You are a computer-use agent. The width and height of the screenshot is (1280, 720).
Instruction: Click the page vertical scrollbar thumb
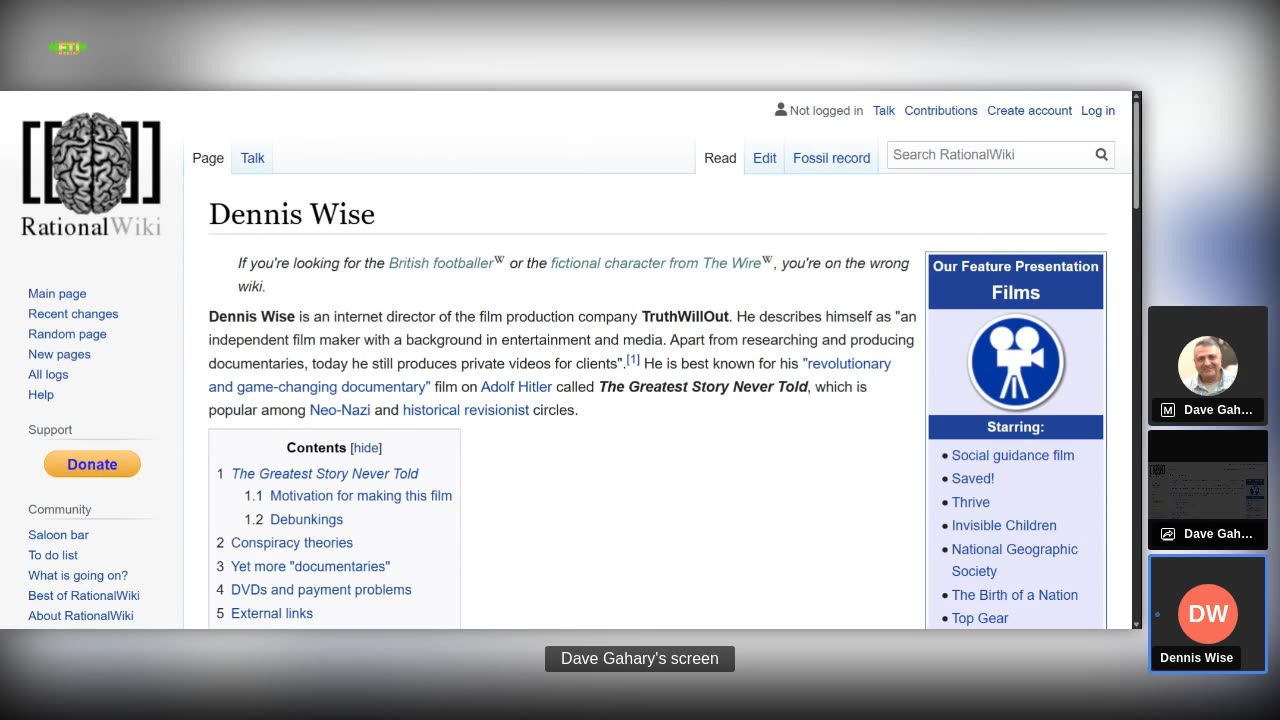1137,156
